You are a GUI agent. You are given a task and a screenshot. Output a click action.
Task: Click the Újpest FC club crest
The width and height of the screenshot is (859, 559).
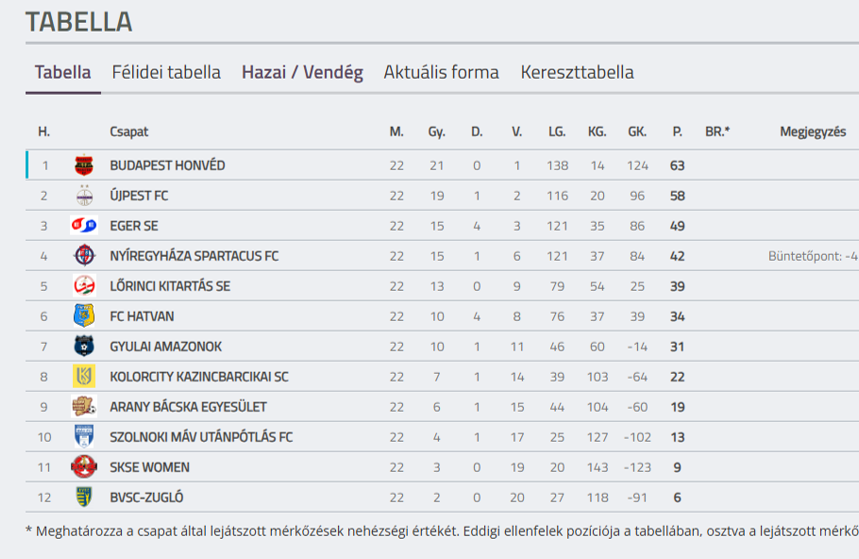(x=84, y=196)
